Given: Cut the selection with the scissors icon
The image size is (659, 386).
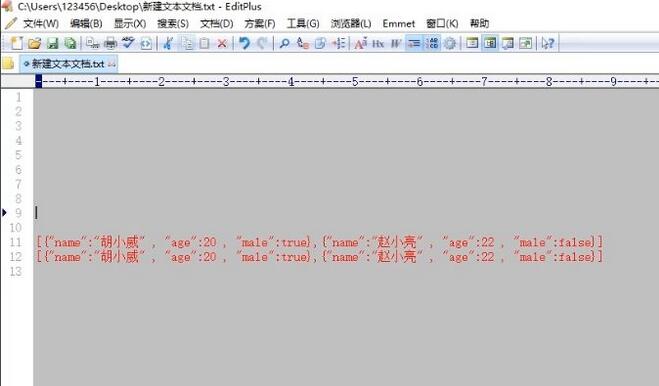Looking at the screenshot, I should pyautogui.click(x=168, y=43).
